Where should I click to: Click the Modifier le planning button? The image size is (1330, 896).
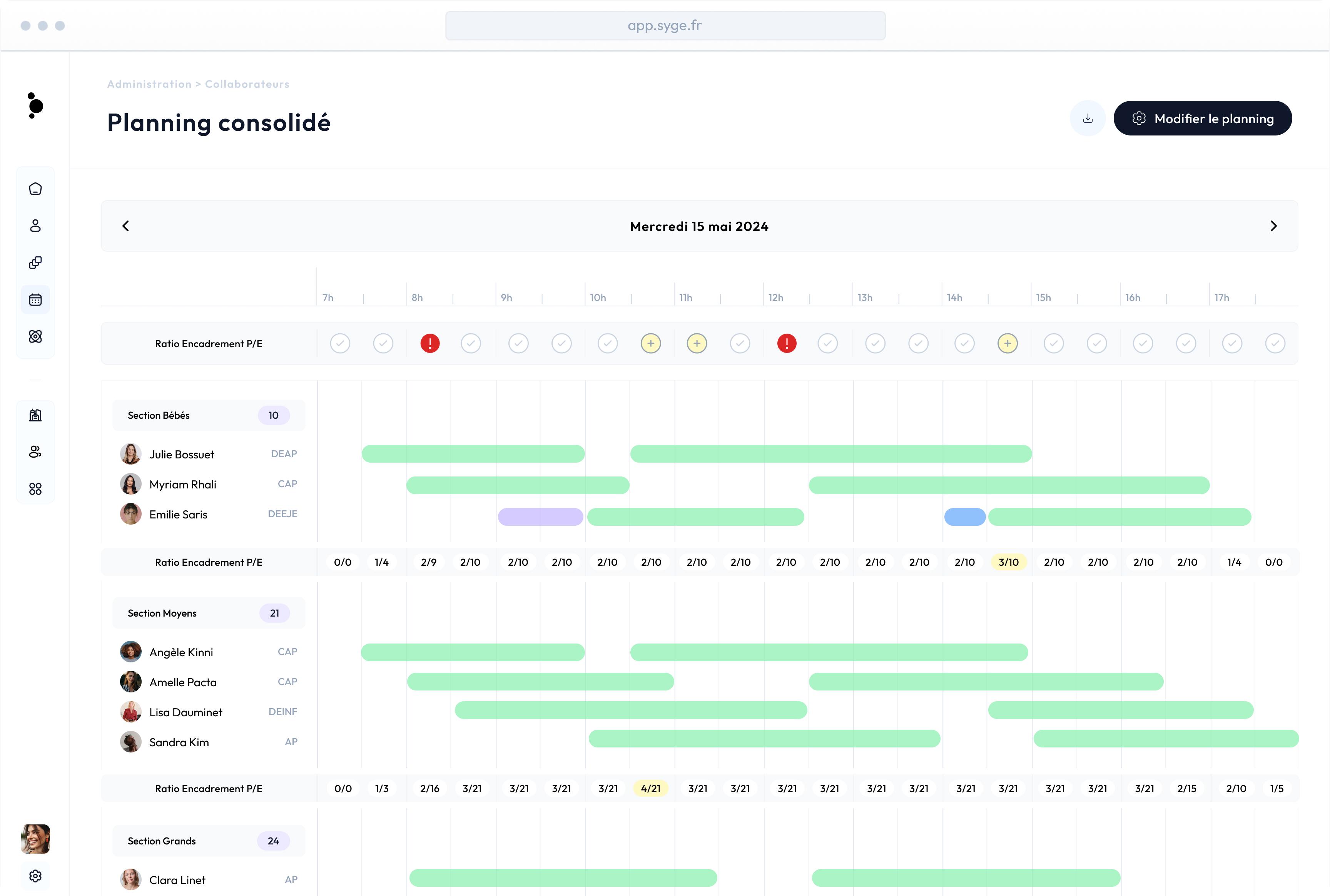click(x=1203, y=119)
